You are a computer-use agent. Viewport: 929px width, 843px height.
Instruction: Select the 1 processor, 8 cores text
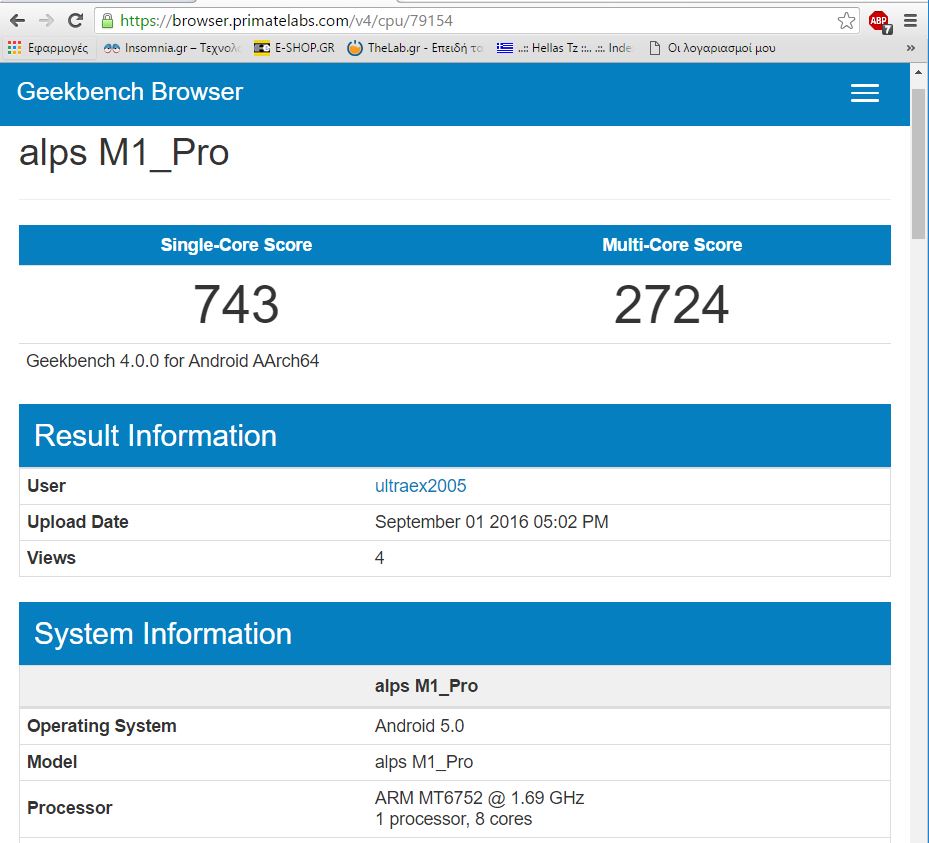click(x=453, y=819)
